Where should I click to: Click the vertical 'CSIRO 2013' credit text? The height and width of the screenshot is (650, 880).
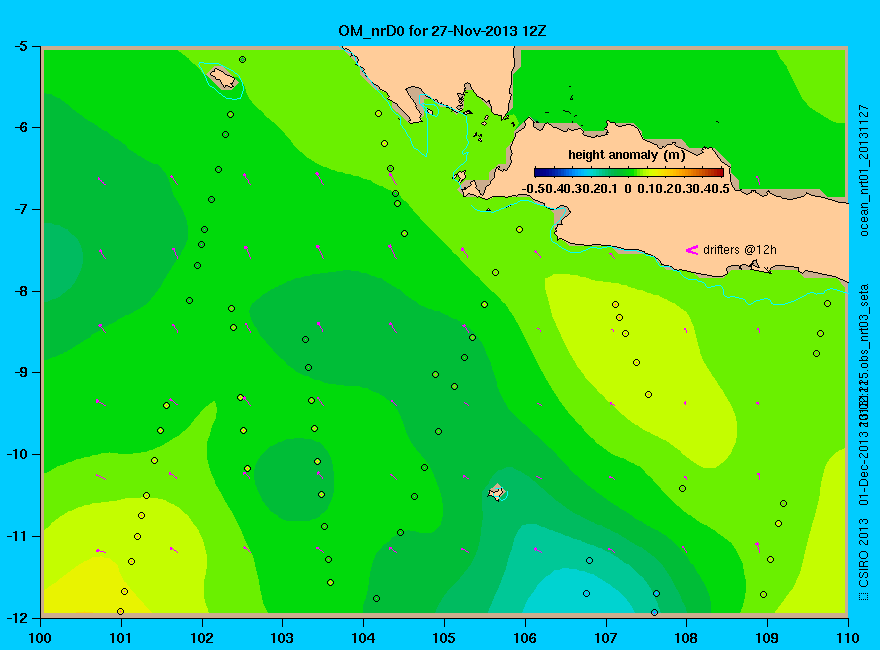[x=864, y=552]
